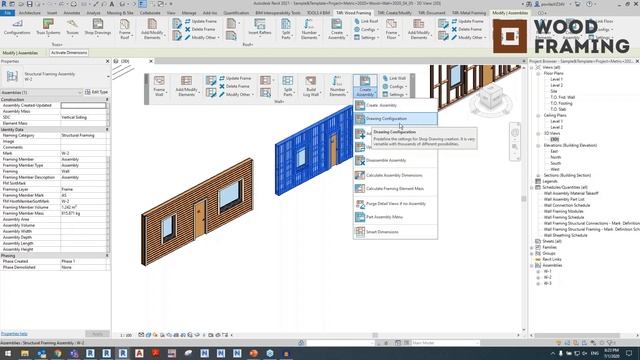640x360 pixels.
Task: Choose Purge Detail Views if no Assembly
Action: pyautogui.click(x=395, y=204)
